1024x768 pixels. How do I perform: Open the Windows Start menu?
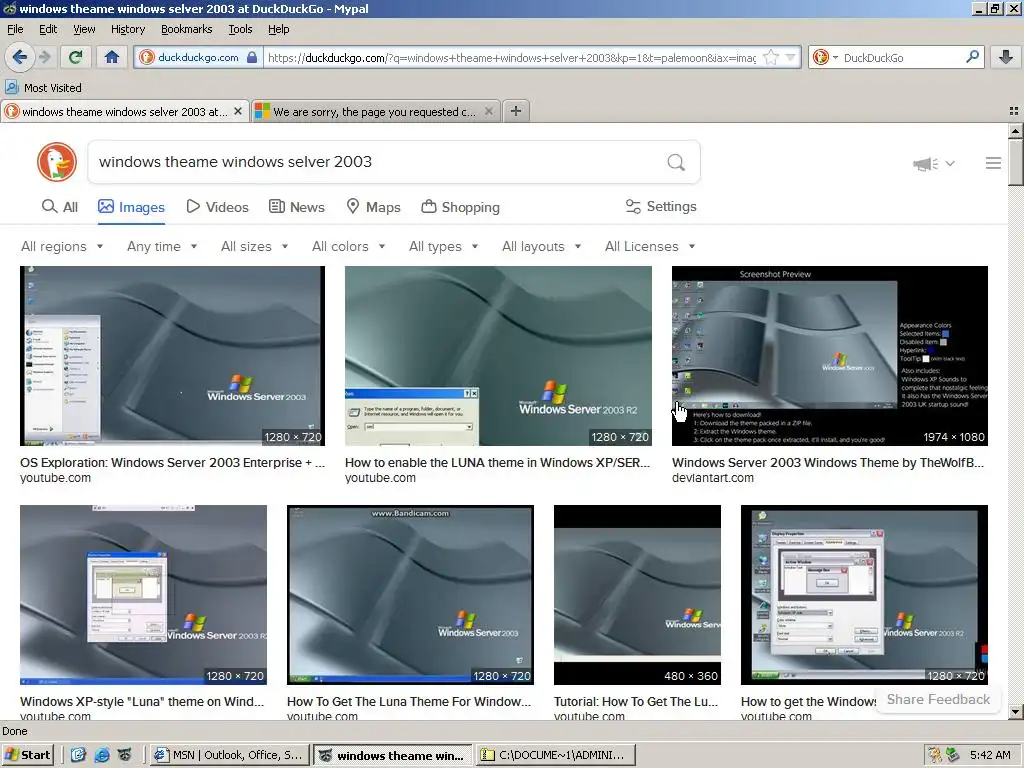(27, 755)
